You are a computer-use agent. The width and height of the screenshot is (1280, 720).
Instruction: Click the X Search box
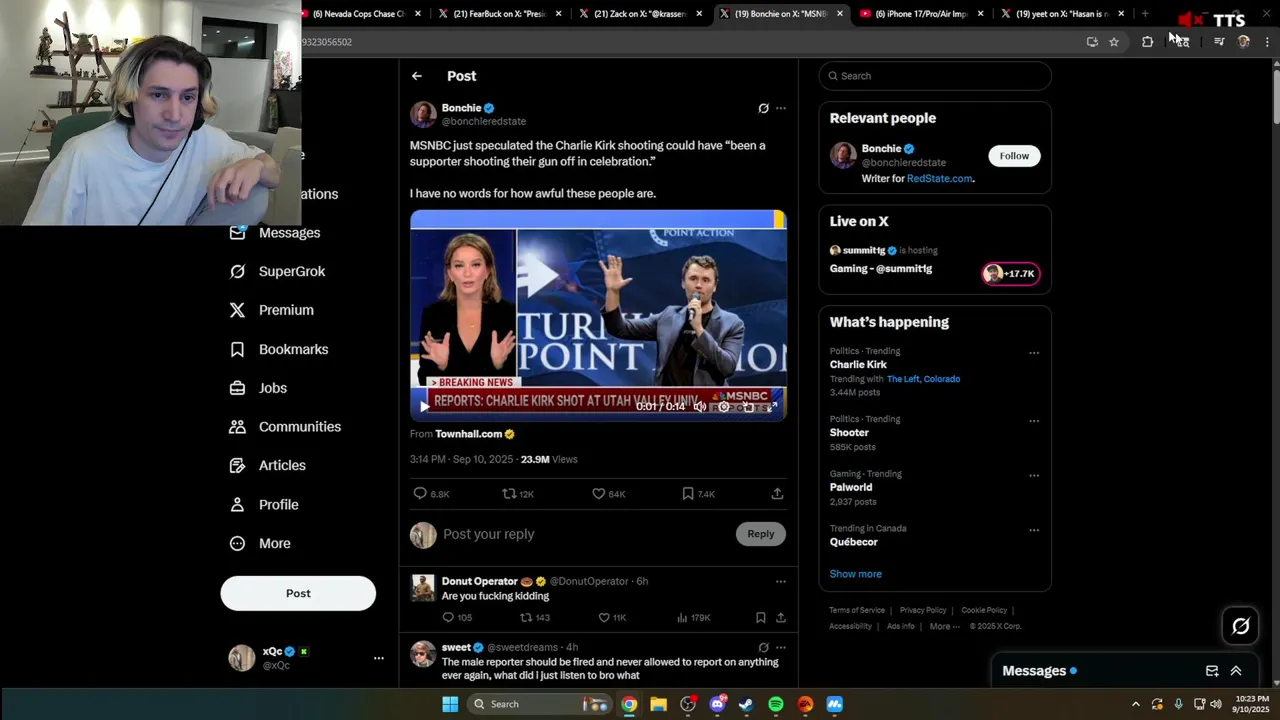click(935, 76)
